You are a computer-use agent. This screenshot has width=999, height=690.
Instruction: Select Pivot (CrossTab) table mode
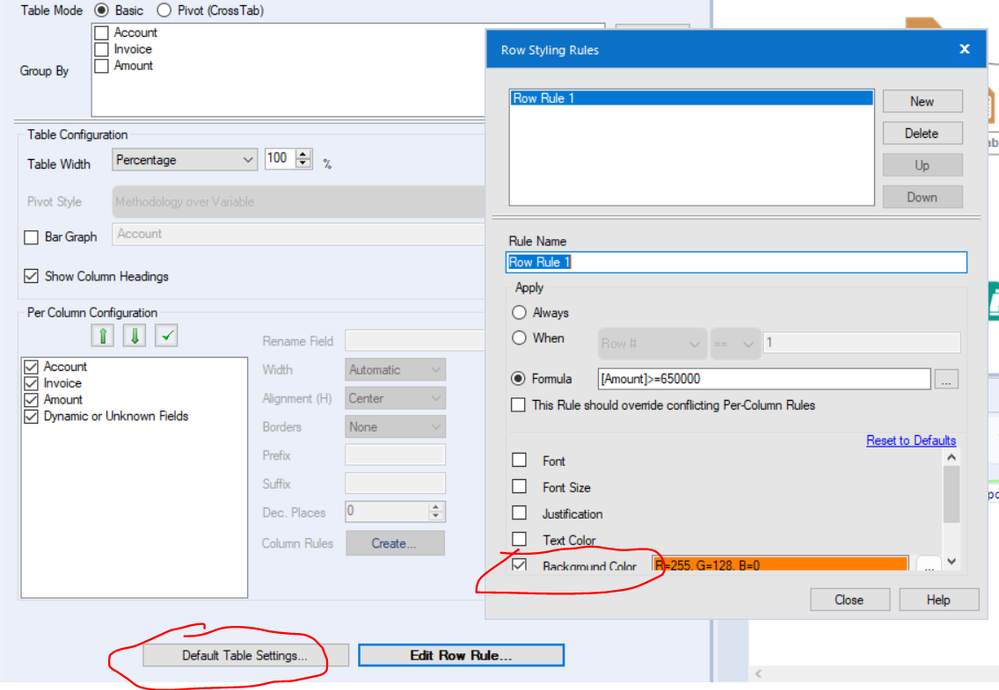pyautogui.click(x=164, y=10)
